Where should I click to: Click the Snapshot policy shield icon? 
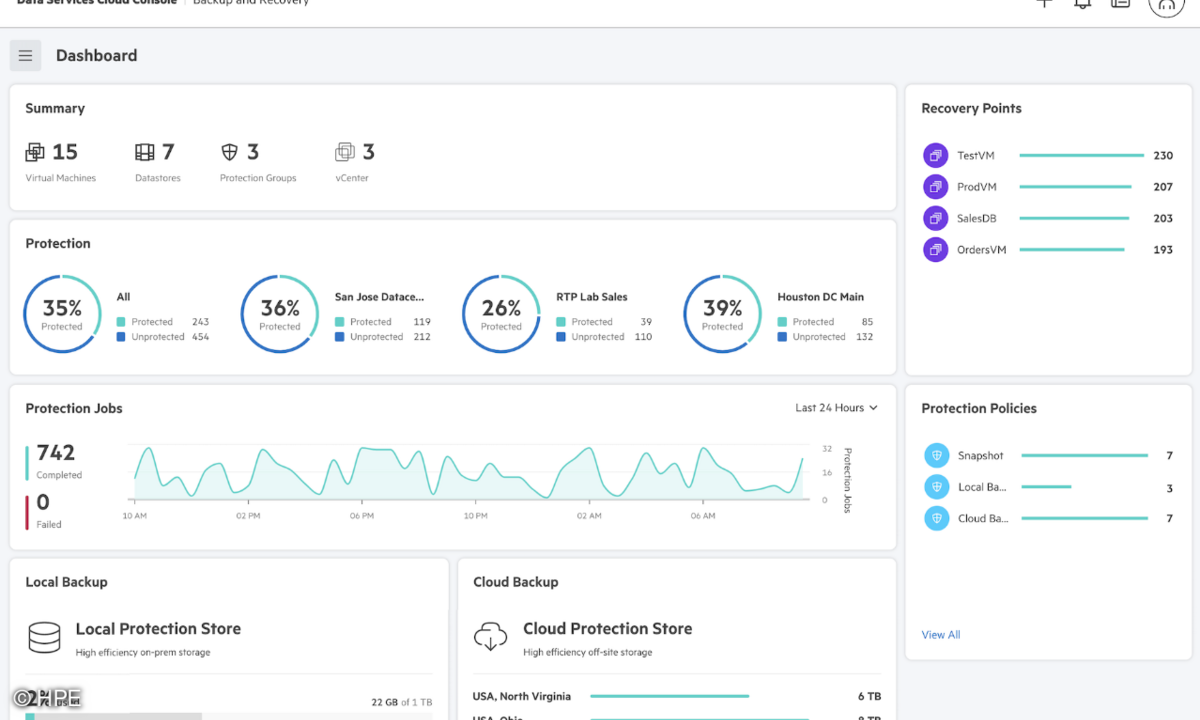936,456
